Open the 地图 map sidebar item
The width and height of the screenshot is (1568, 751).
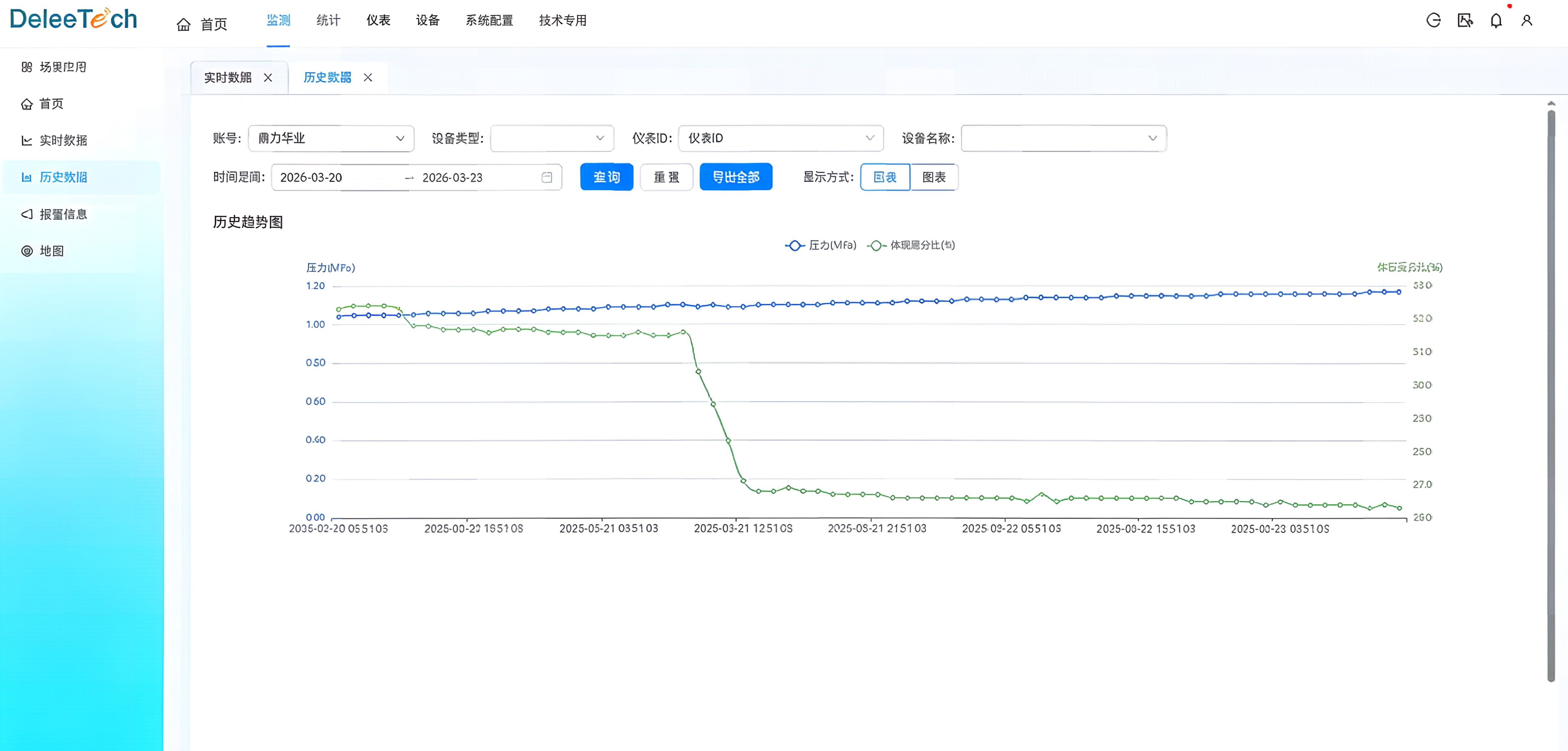click(51, 251)
